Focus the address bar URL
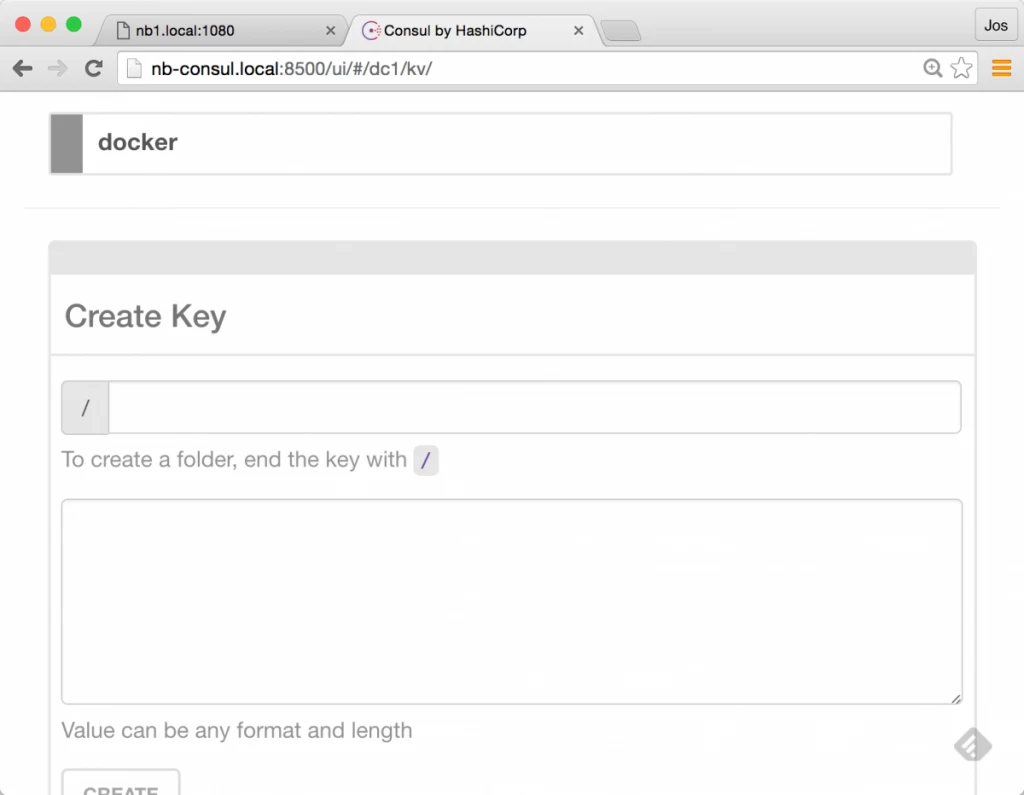 point(291,69)
